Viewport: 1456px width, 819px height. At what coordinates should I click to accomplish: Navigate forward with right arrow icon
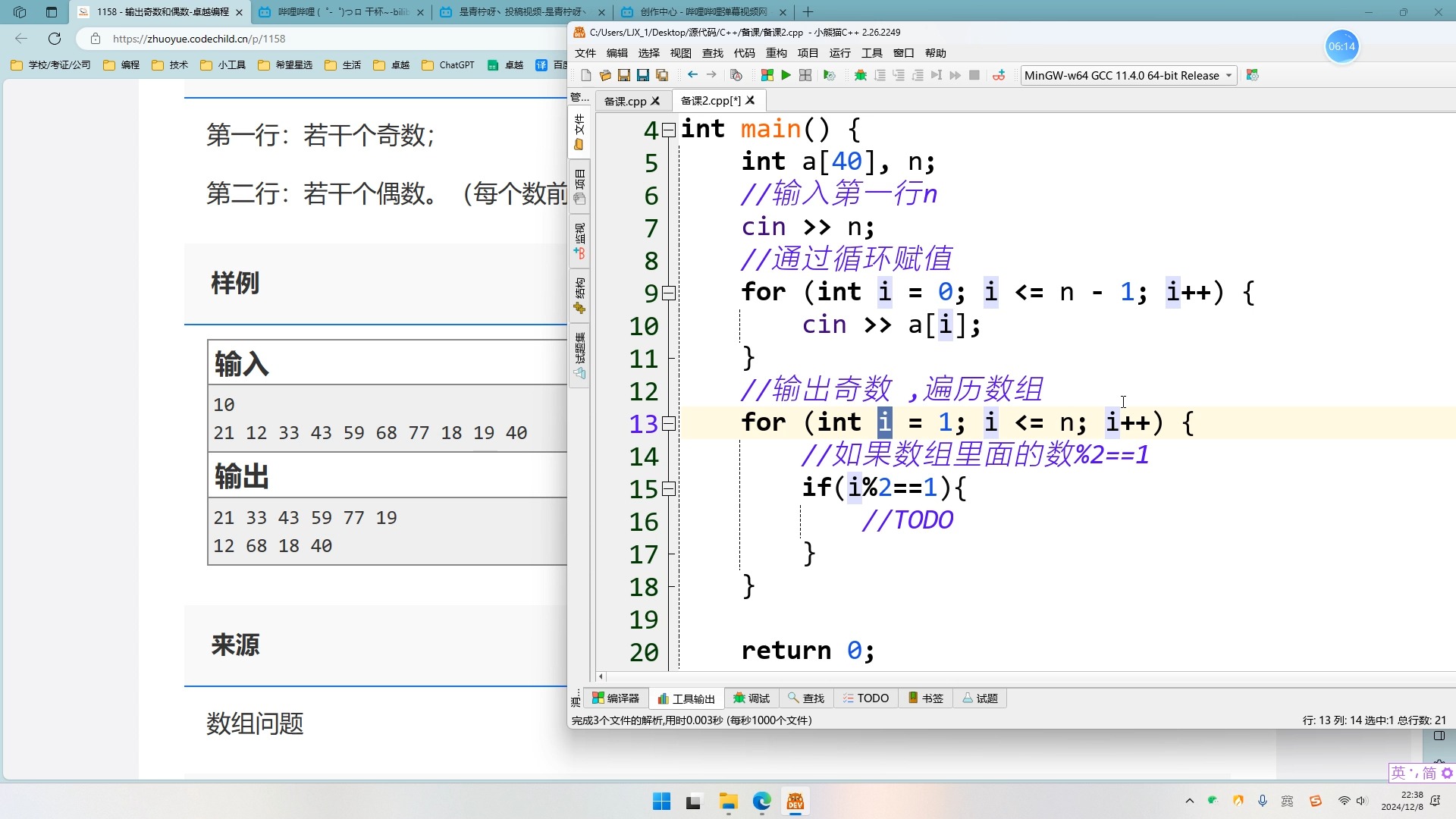pyautogui.click(x=711, y=75)
